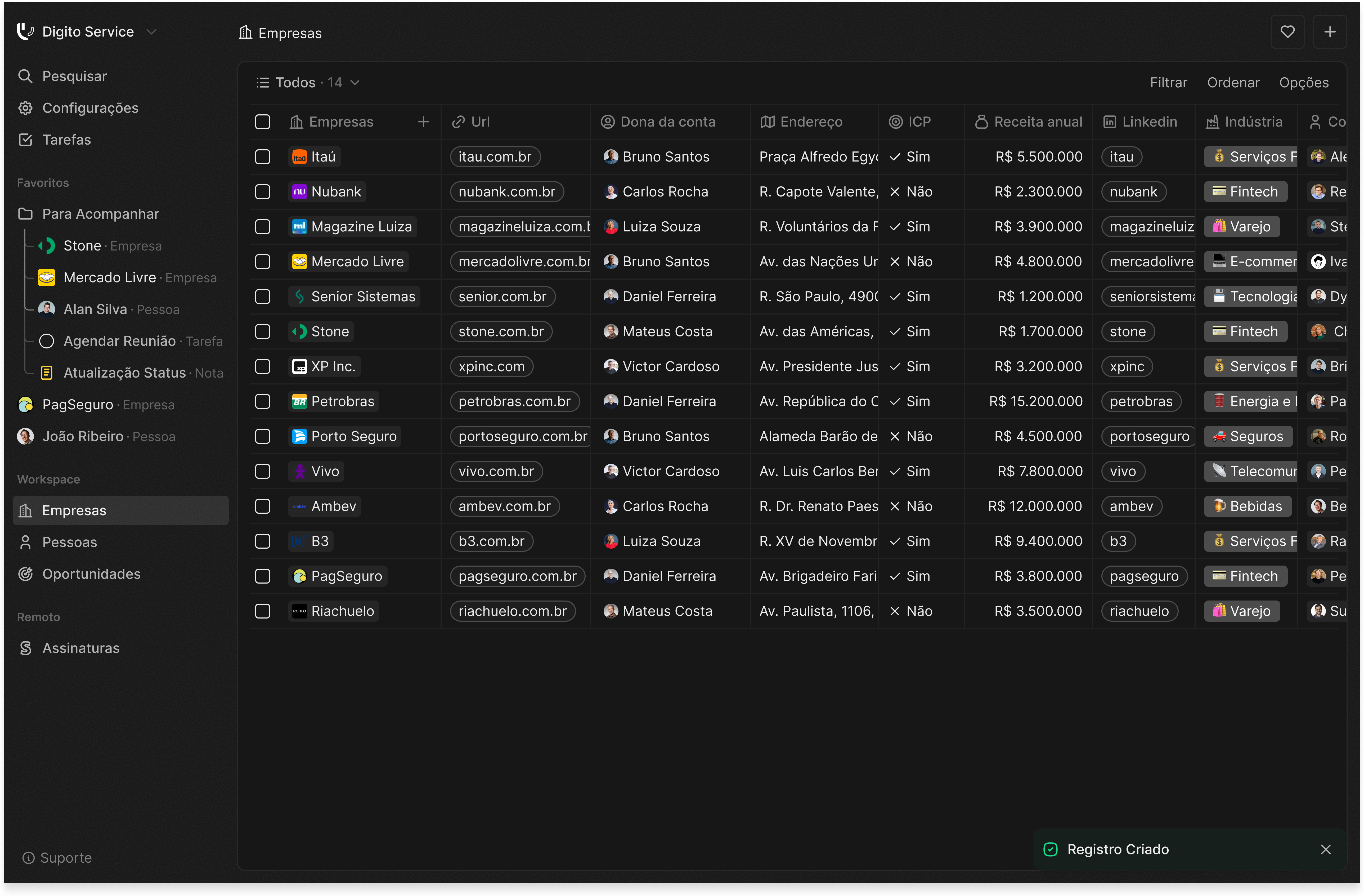
Task: Click the Atualização Status note icon
Action: pos(46,373)
